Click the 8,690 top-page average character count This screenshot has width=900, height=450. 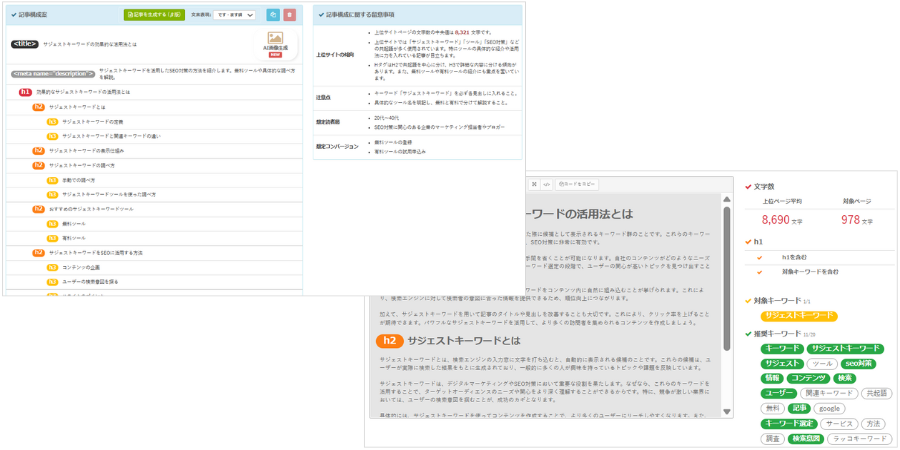(x=775, y=220)
